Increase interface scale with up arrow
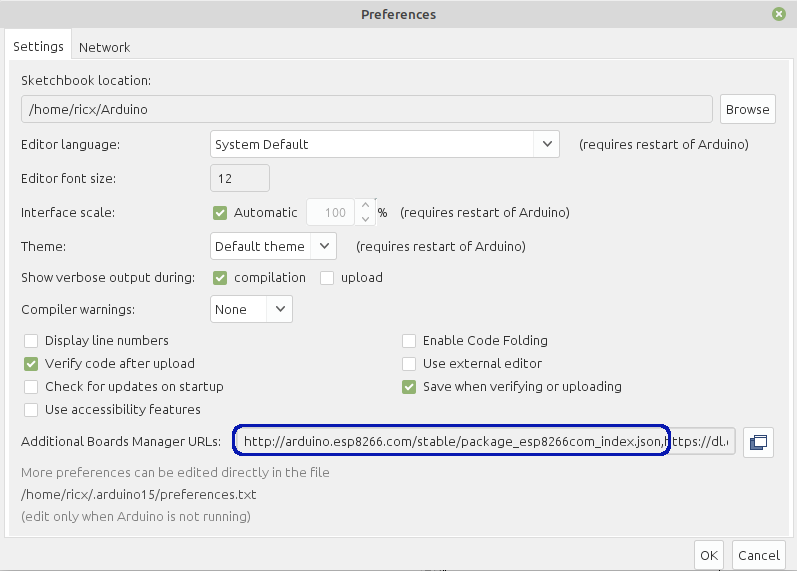Viewport: 797px width, 571px height. tap(365, 205)
